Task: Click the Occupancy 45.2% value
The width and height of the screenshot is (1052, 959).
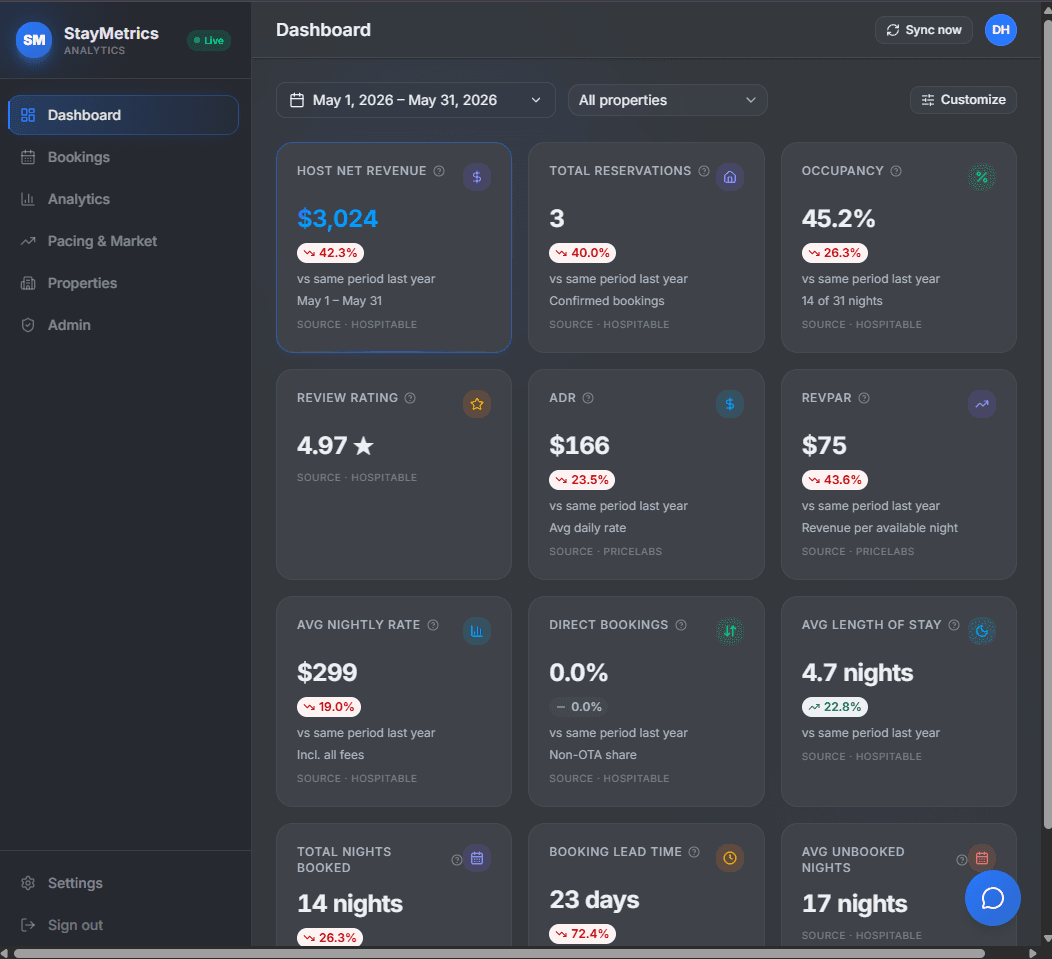Action: (x=838, y=218)
